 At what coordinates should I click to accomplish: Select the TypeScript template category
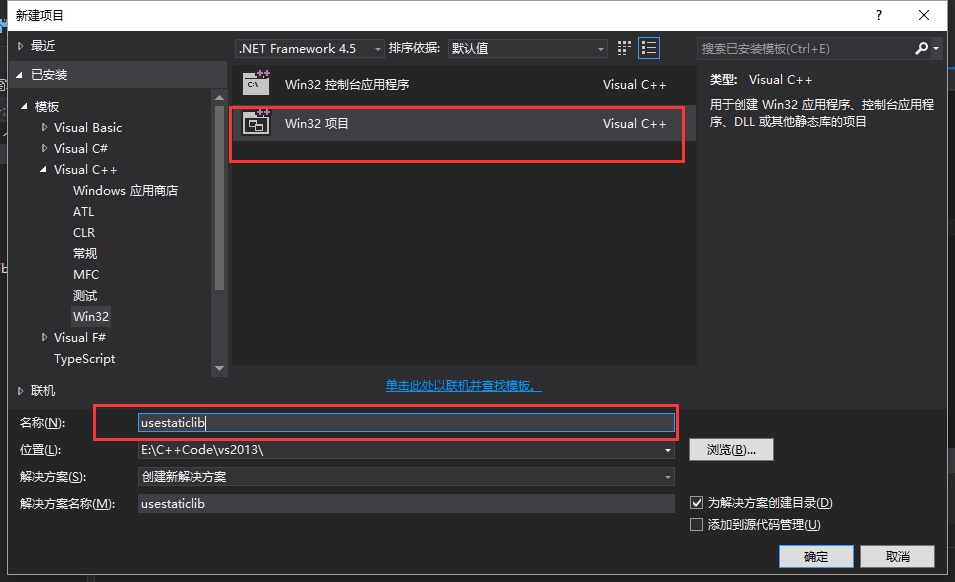[85, 359]
